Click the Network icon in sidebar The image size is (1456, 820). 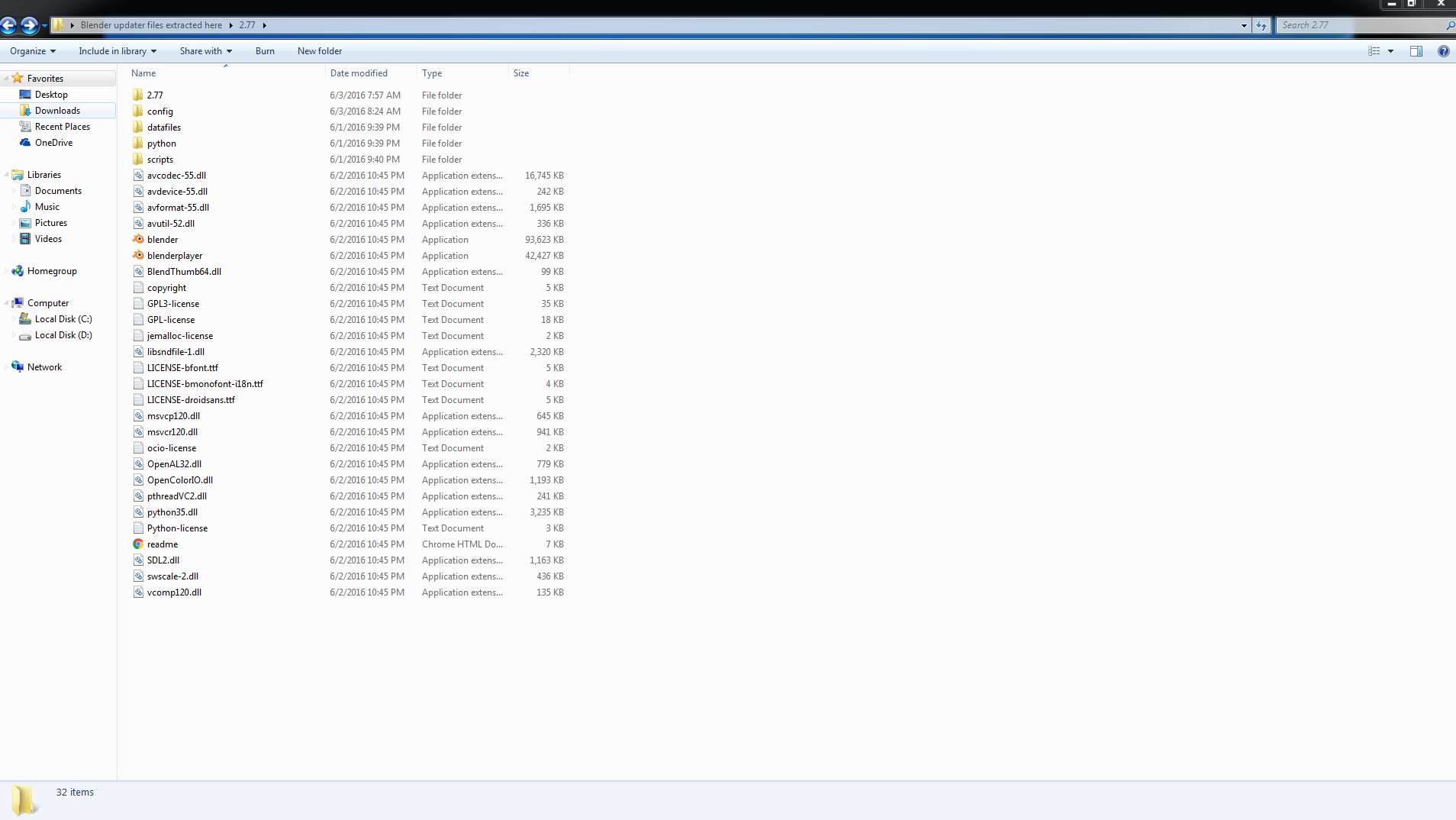click(18, 367)
